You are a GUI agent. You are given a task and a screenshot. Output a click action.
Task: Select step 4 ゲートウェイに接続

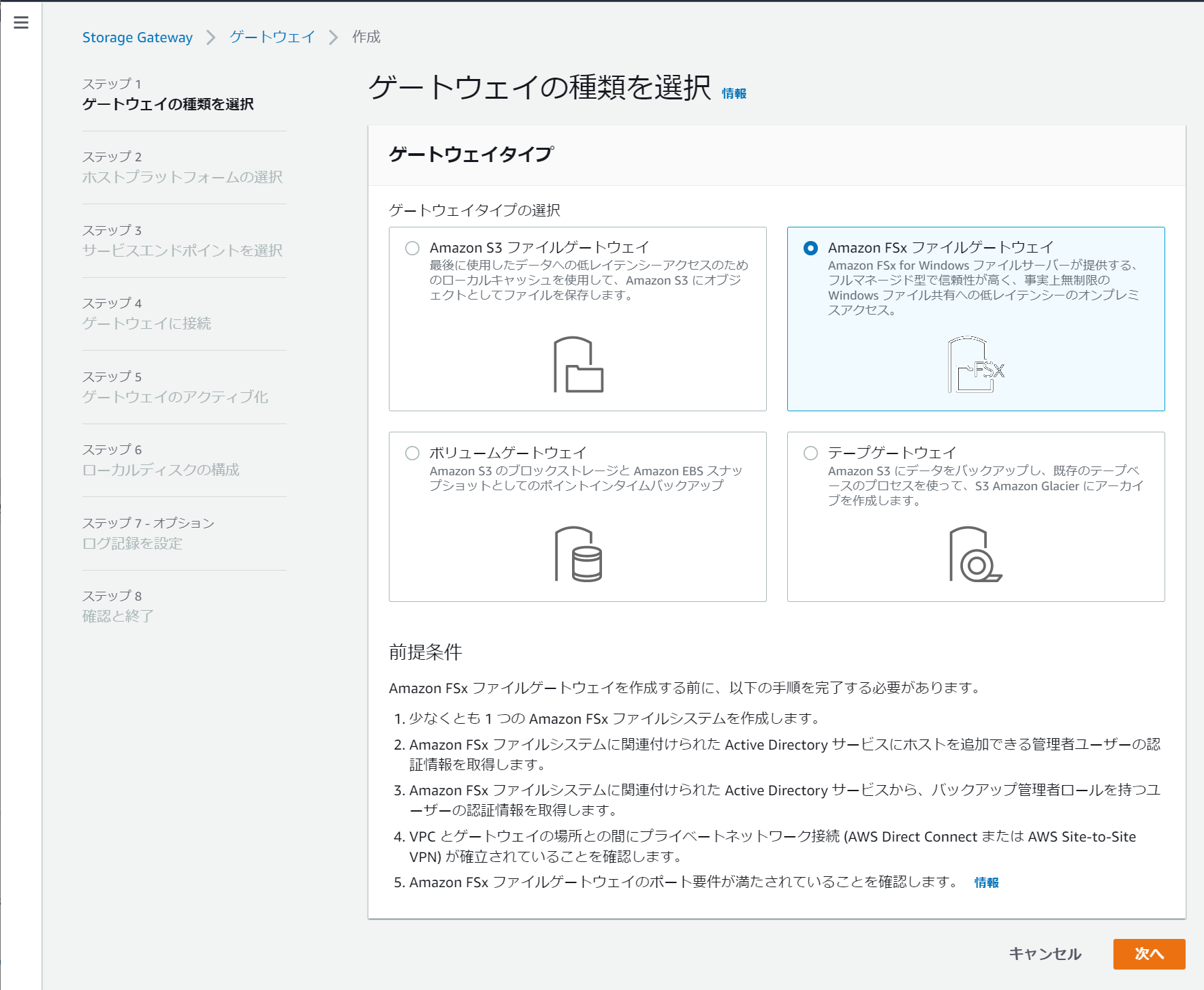coord(147,323)
